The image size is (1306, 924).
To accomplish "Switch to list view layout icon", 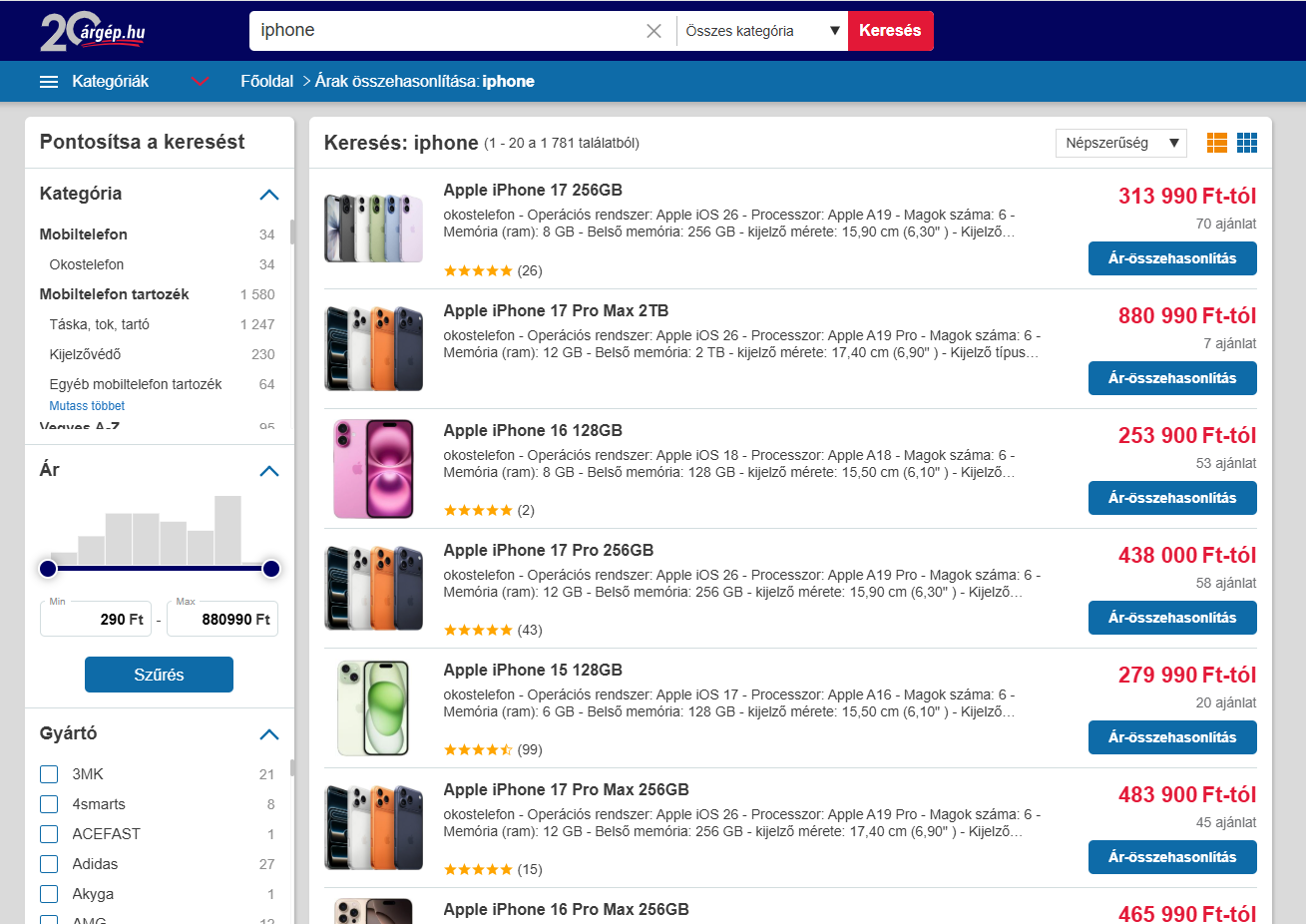I will click(x=1217, y=143).
